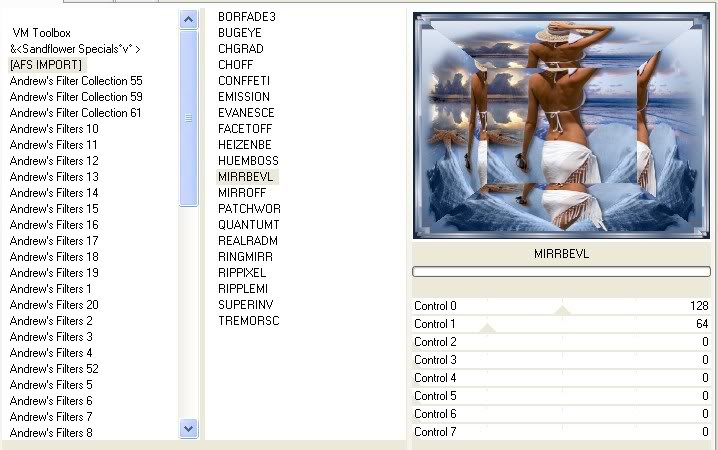Pick the BORFADE3 filter

coord(246,17)
